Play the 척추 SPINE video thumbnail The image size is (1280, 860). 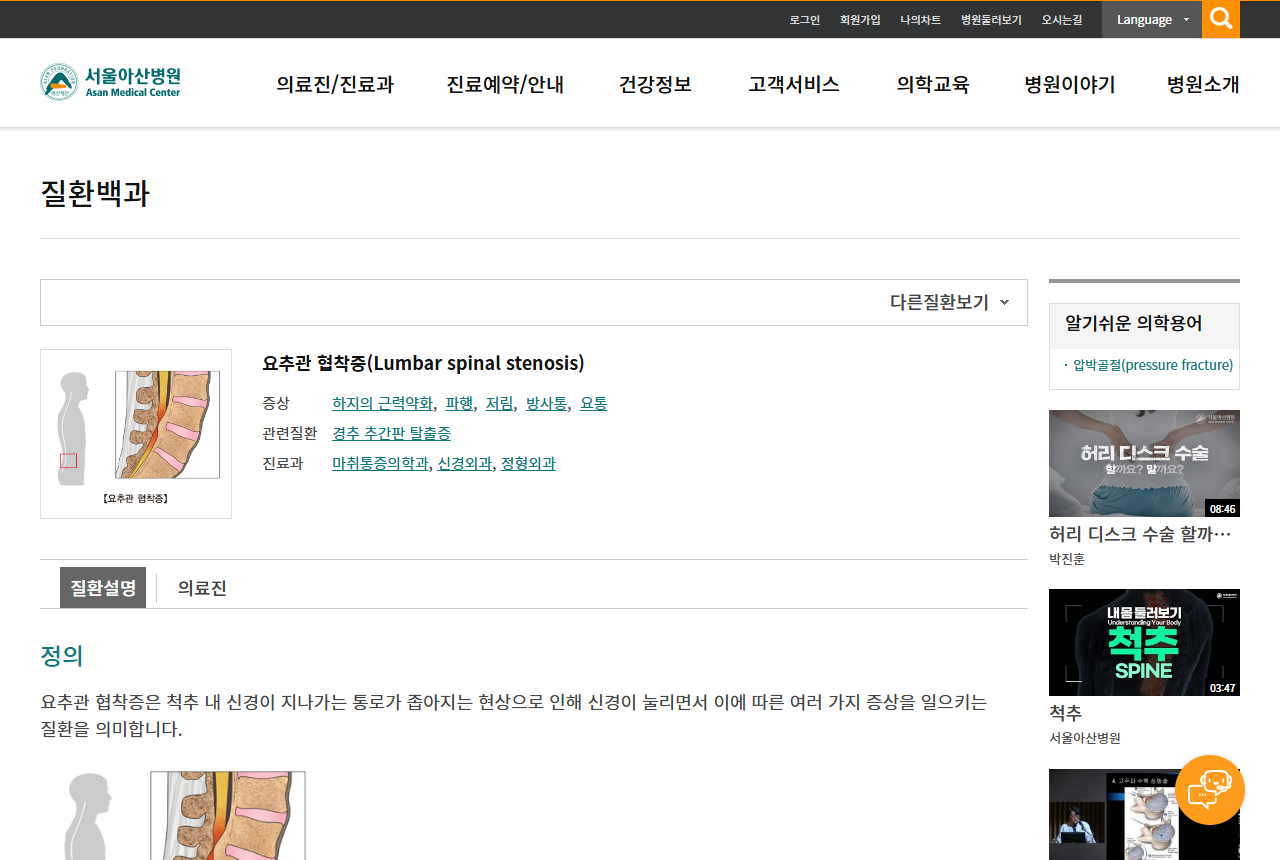(1144, 642)
